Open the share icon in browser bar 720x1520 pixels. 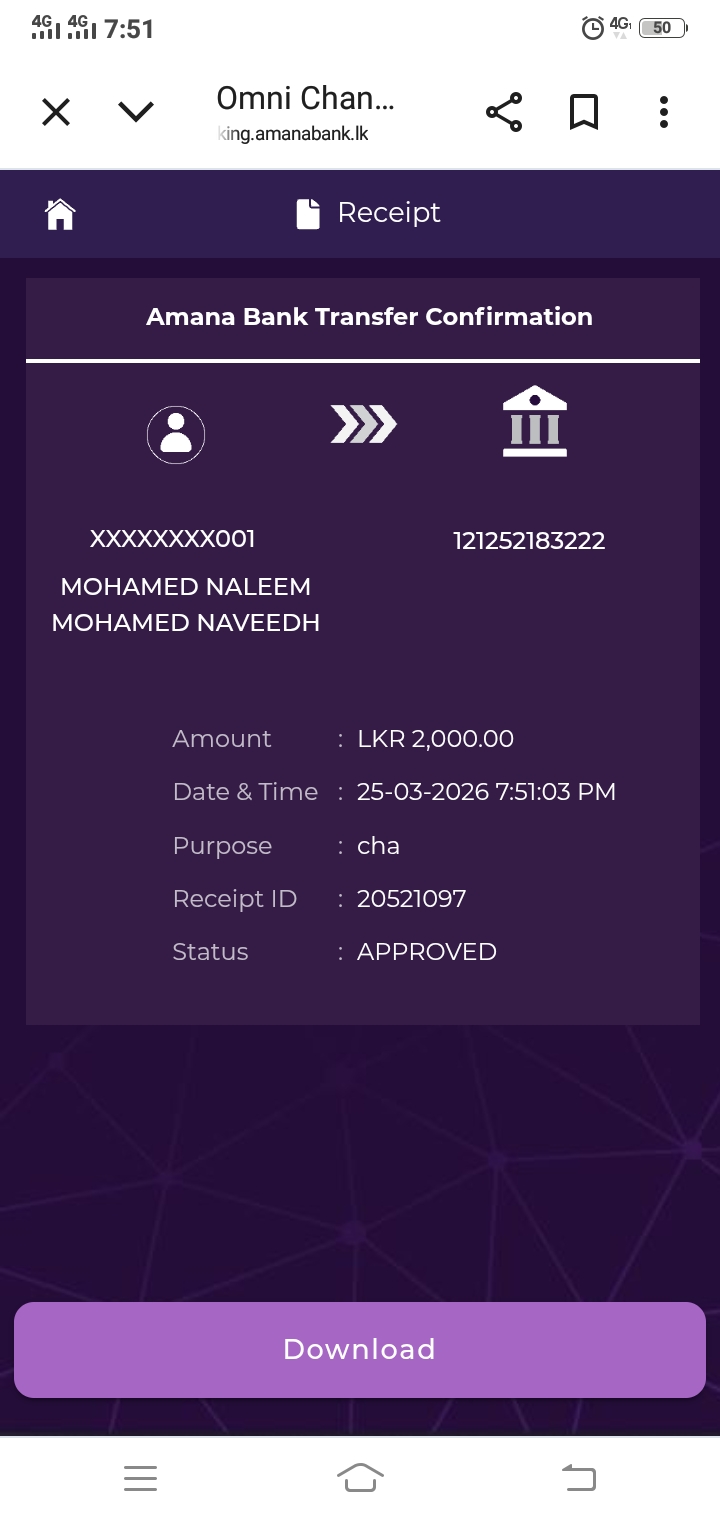(x=504, y=112)
